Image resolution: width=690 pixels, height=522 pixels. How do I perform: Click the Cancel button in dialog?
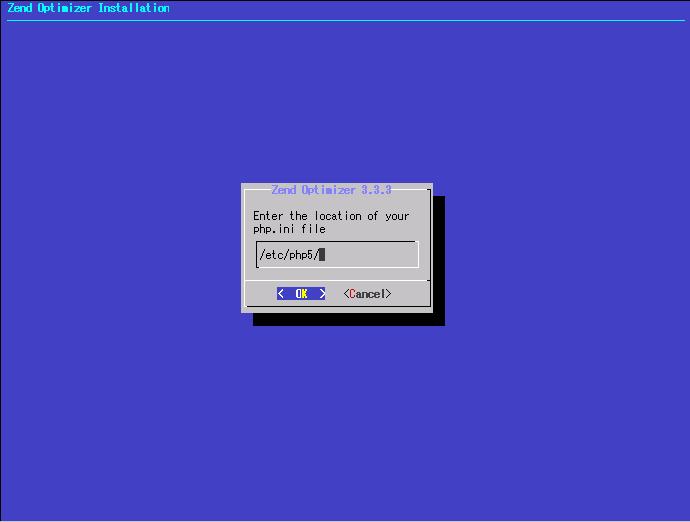click(x=367, y=294)
